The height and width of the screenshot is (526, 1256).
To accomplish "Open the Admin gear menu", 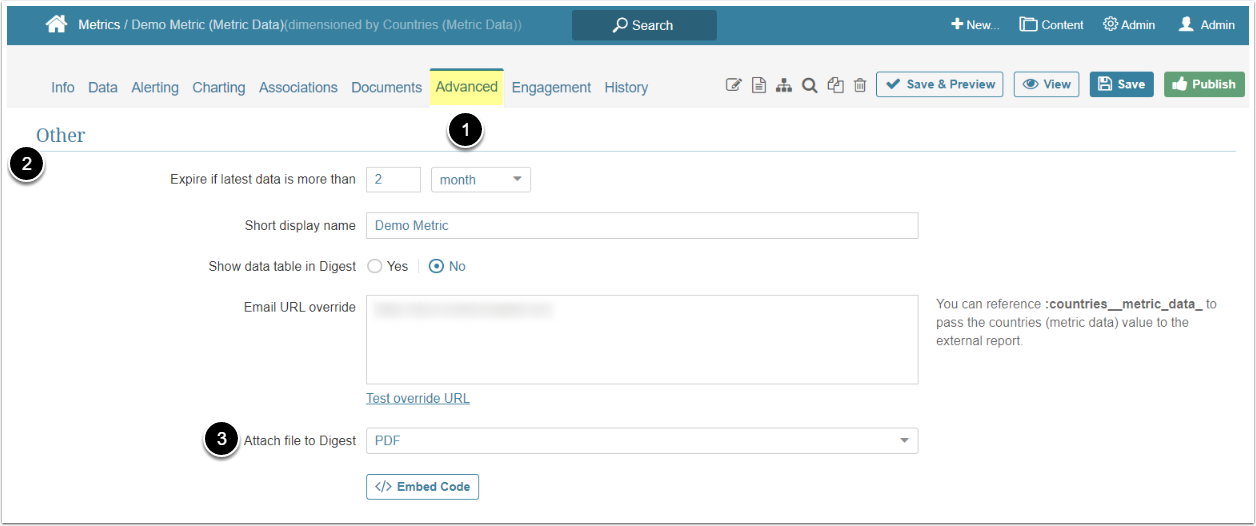I will click(1129, 25).
